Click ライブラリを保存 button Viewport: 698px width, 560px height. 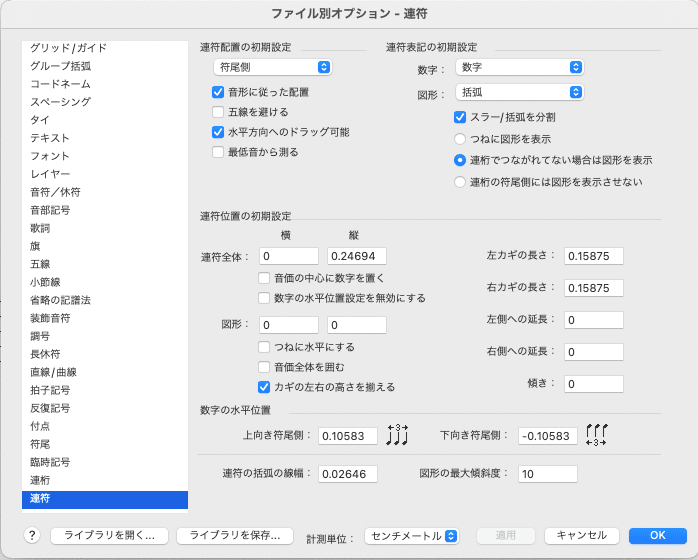click(x=235, y=536)
